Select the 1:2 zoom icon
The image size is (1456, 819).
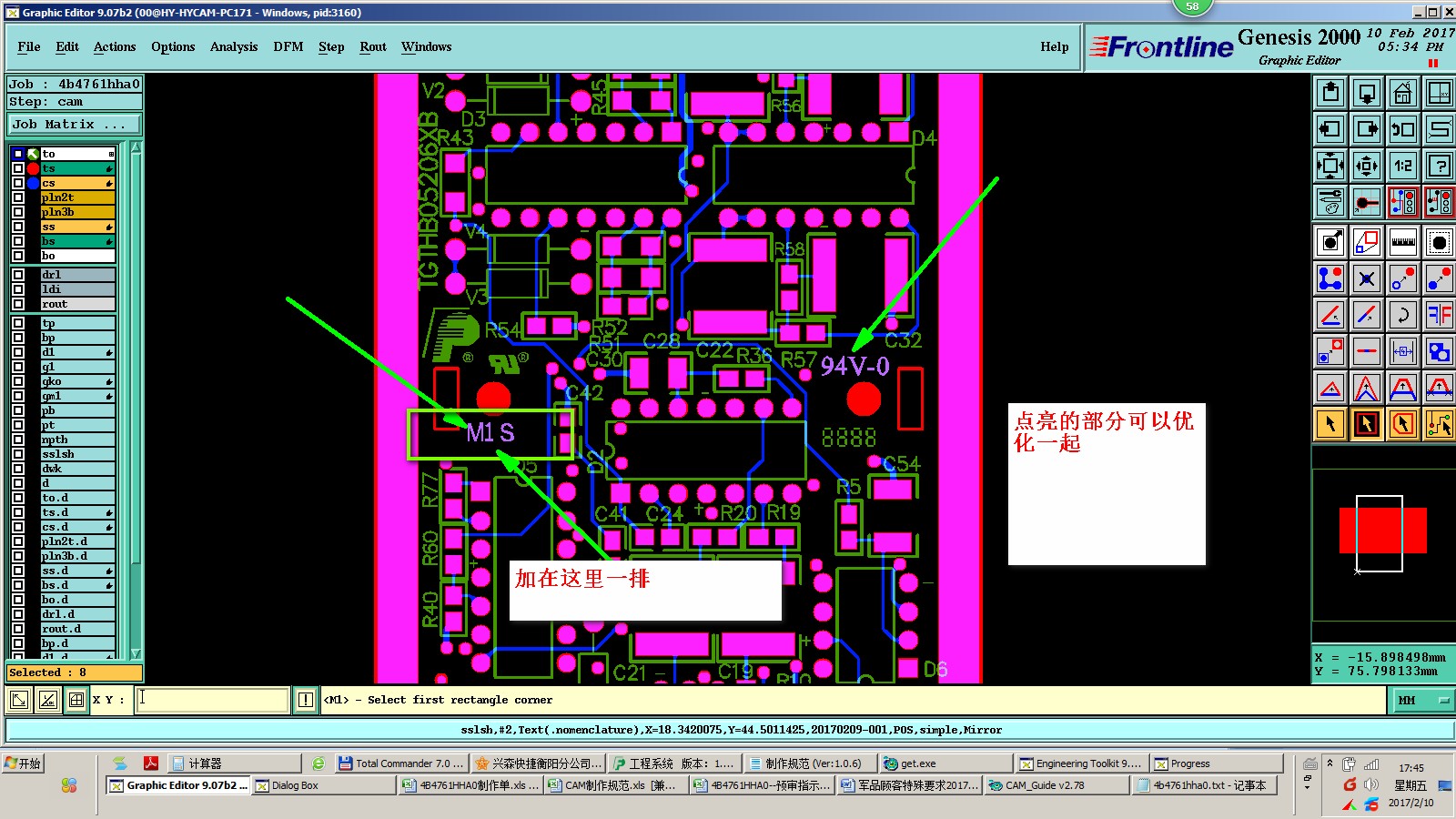pyautogui.click(x=1402, y=166)
